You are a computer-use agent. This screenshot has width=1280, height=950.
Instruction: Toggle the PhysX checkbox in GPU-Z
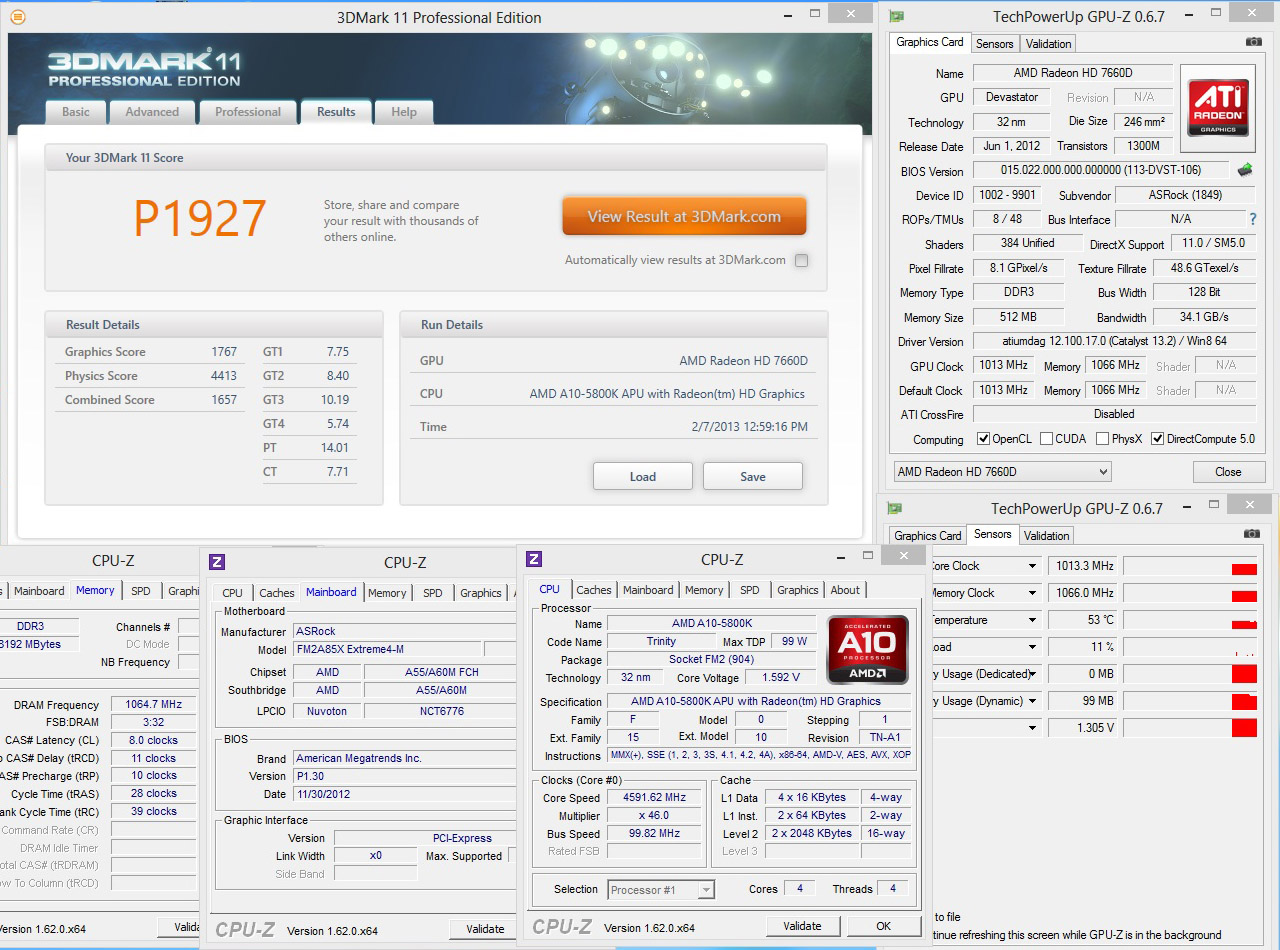(1102, 439)
